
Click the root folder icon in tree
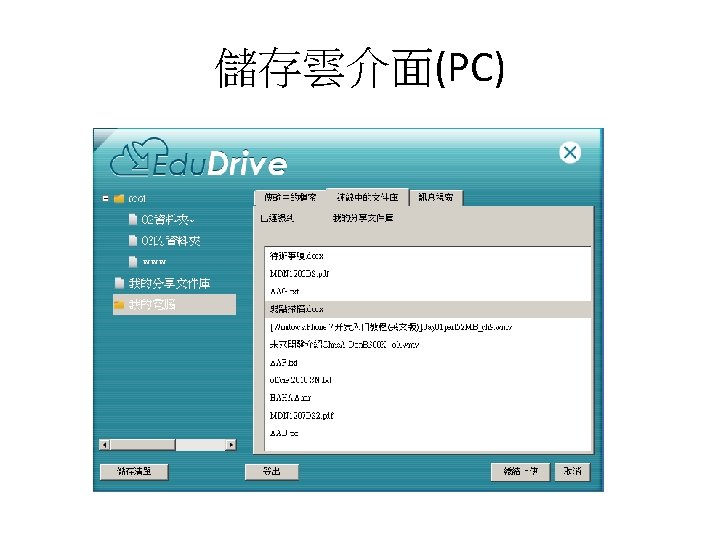(119, 198)
